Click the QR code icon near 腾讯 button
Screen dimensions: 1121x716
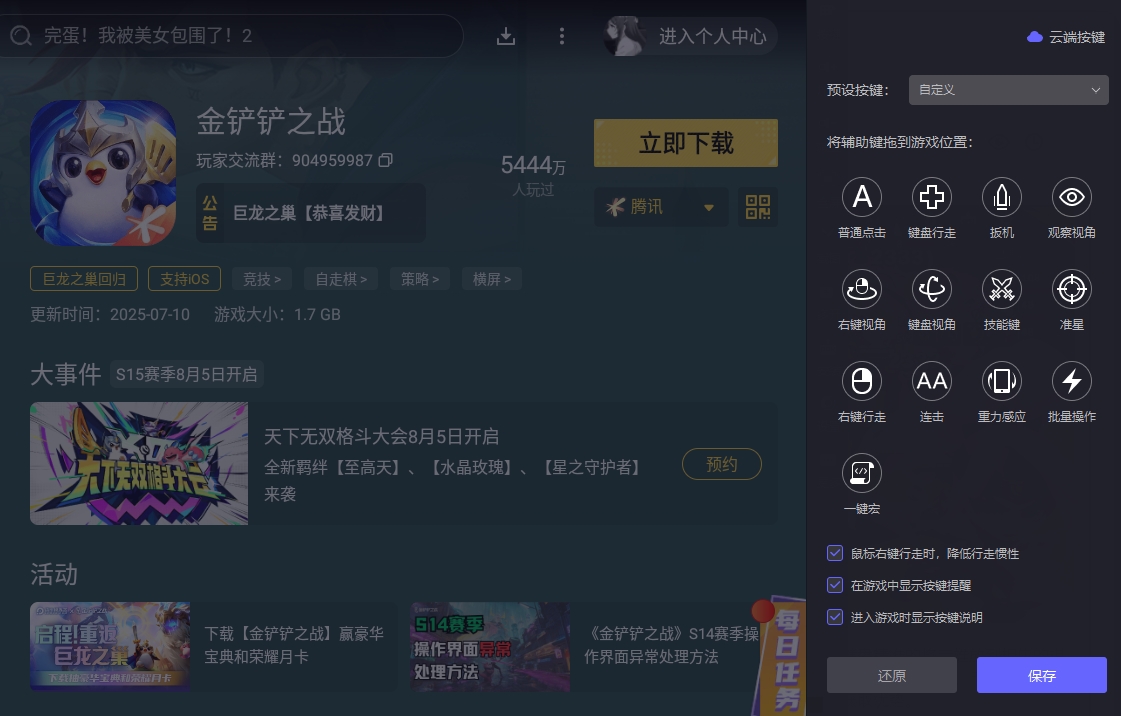(758, 207)
